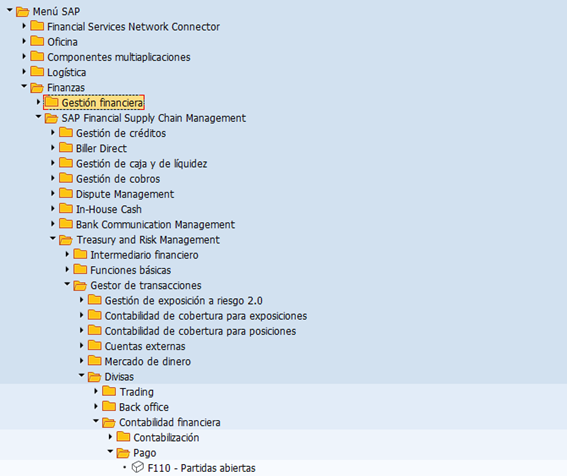Screen dimensions: 567x476
Task: Click the Divisas open folder icon
Action: tap(95, 377)
